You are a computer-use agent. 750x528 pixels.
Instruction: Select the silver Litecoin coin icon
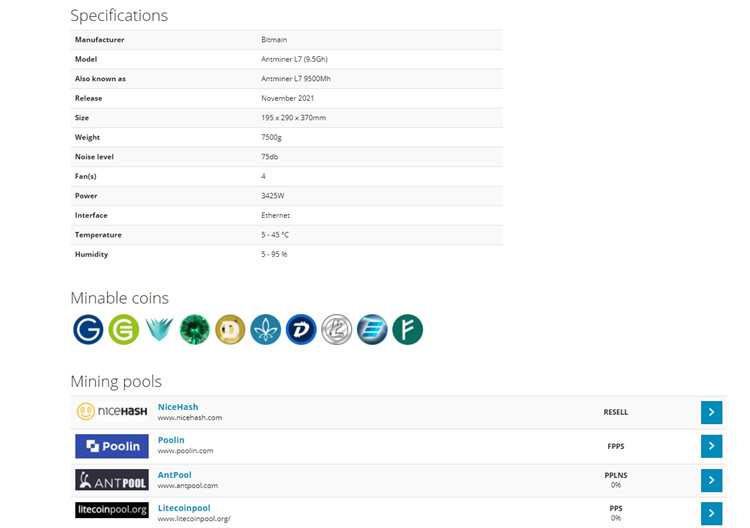click(x=337, y=330)
